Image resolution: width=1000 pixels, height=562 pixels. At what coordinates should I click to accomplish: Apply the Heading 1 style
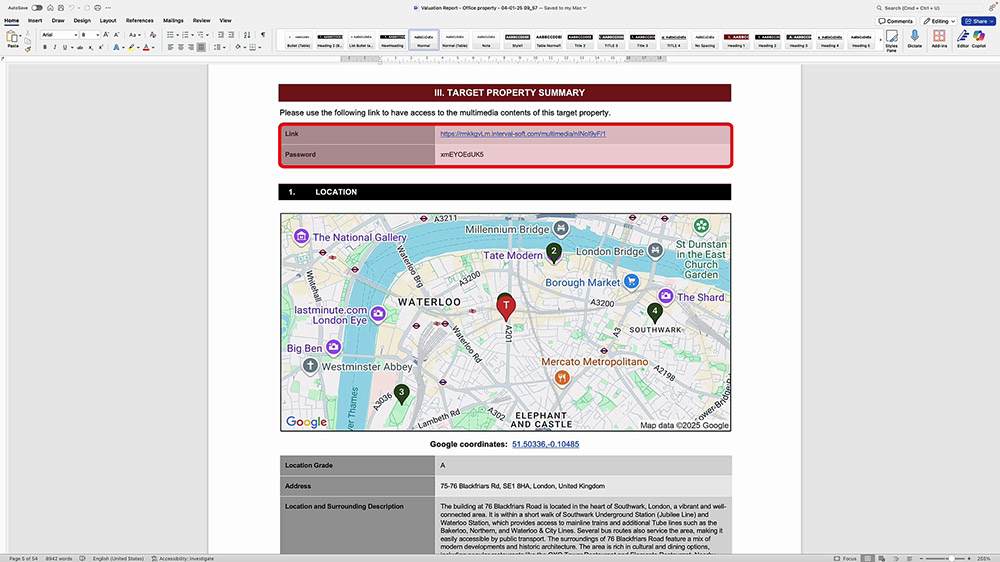(736, 40)
